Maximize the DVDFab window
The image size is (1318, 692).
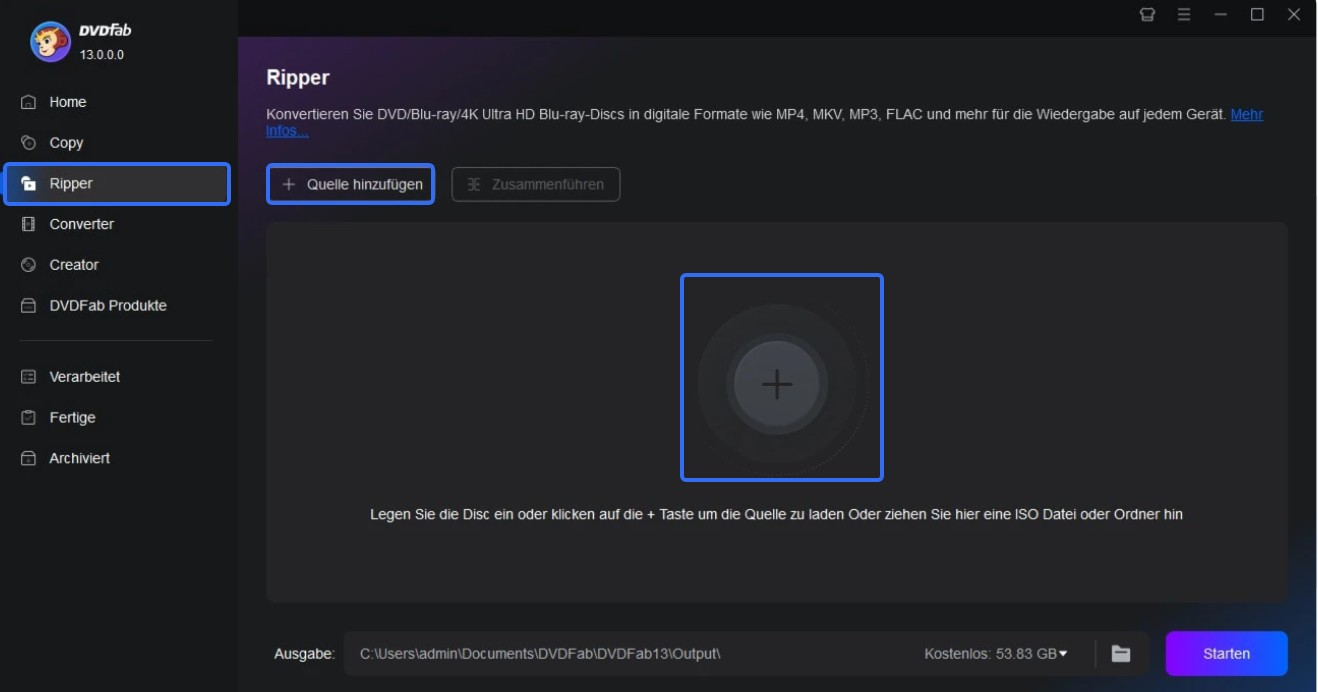[1257, 14]
